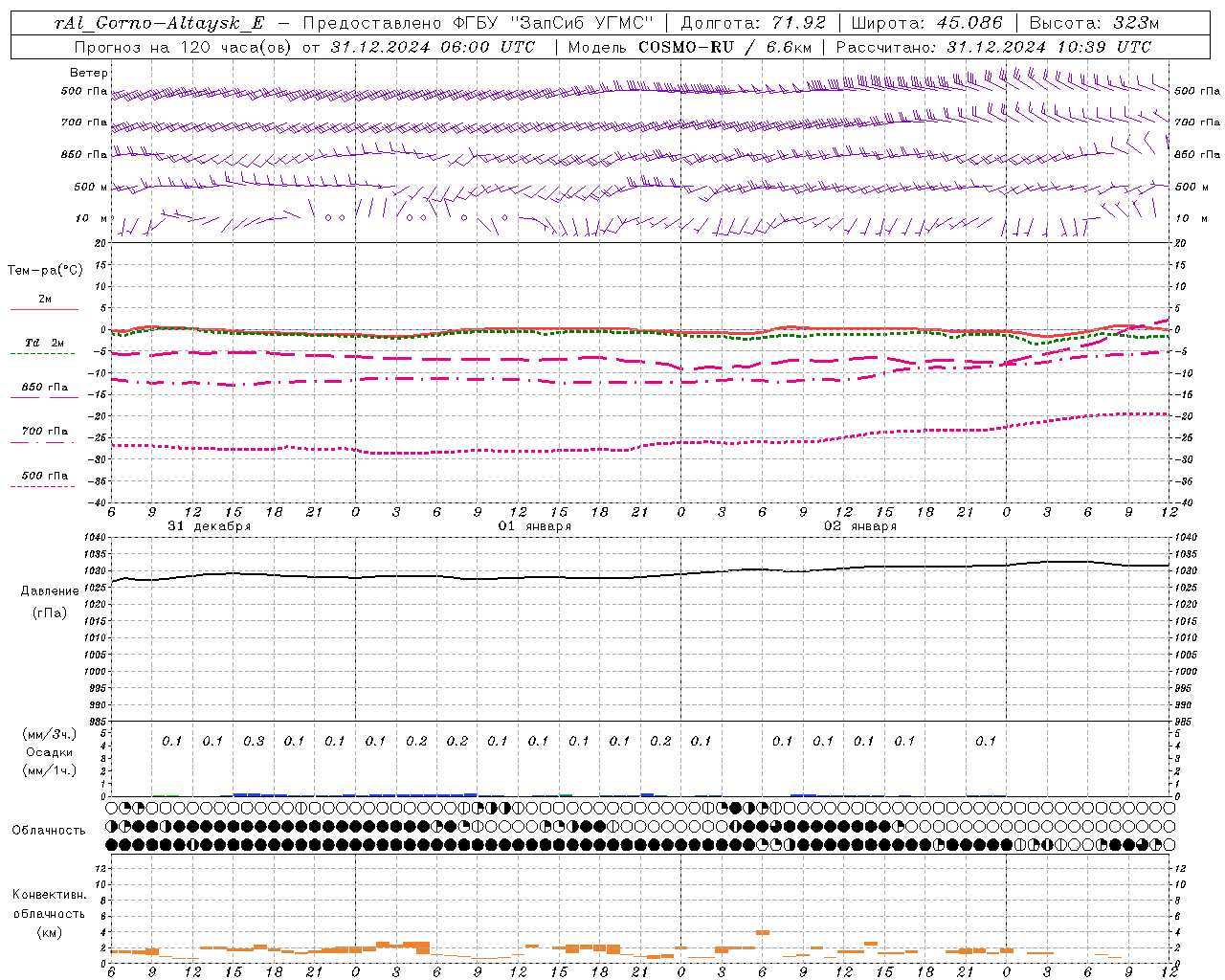Click the (км) unit label
The height and width of the screenshot is (980, 1225).
[x=49, y=932]
